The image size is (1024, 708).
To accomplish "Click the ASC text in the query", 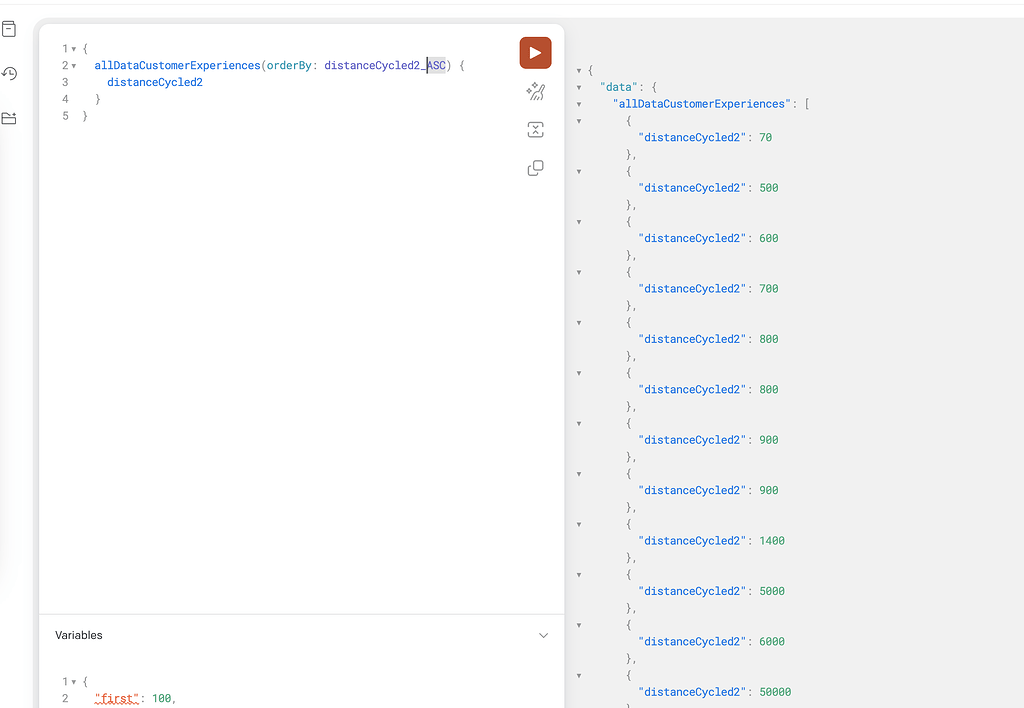I will [435, 65].
